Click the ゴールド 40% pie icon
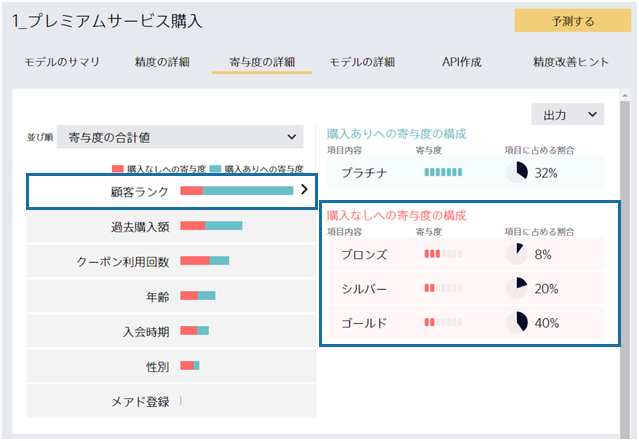639x441 pixels. coord(517,322)
